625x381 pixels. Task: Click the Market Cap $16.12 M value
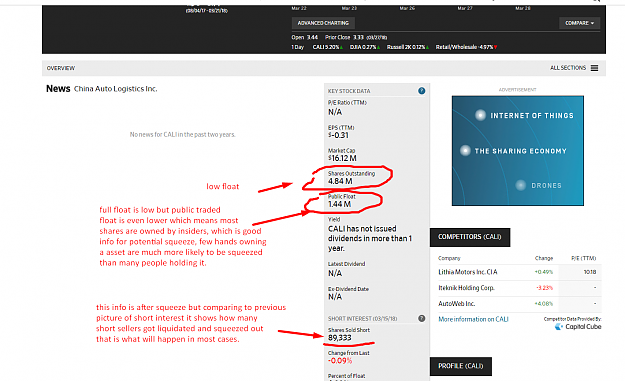coord(342,158)
